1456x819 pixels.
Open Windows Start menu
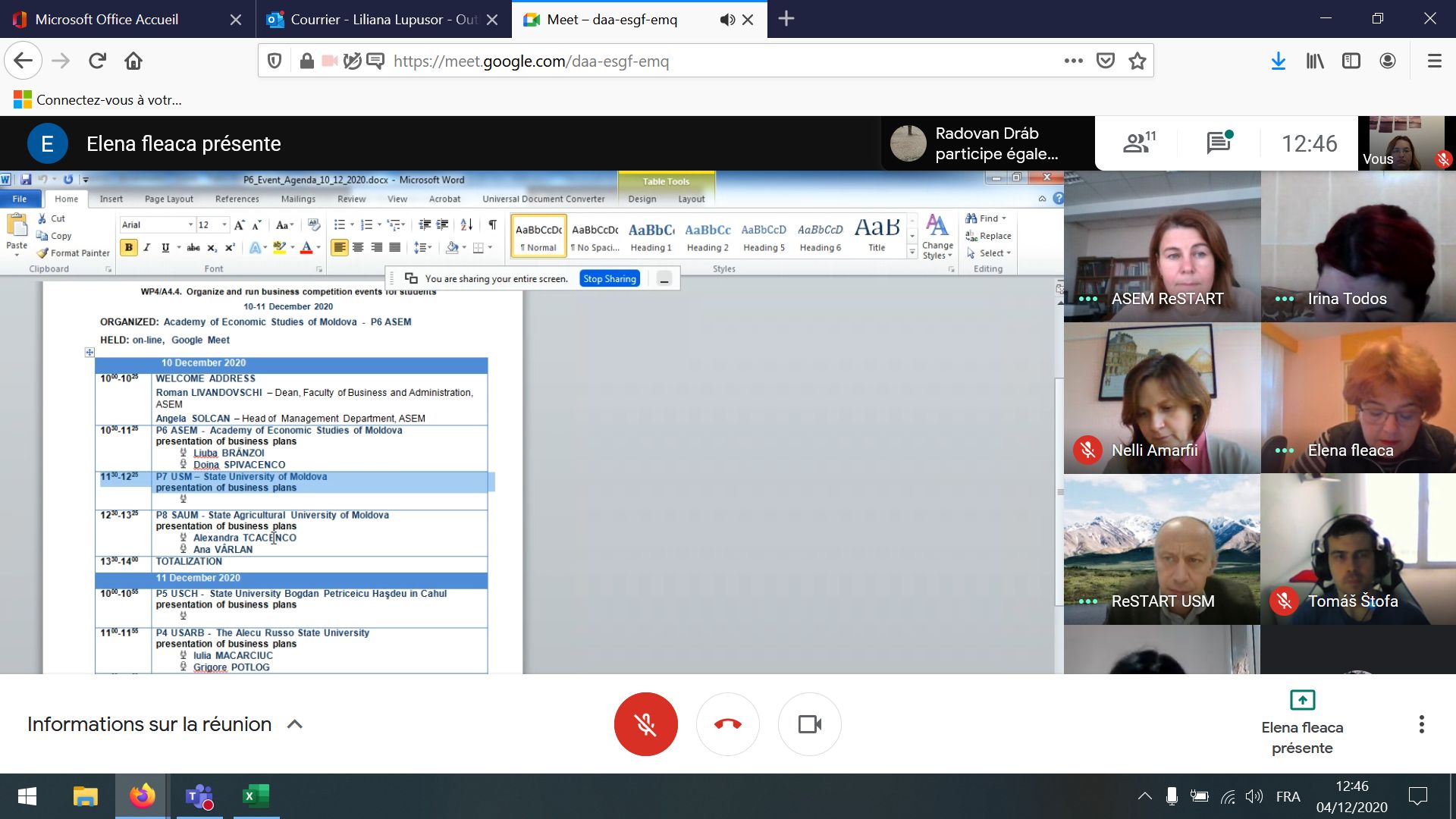click(27, 796)
